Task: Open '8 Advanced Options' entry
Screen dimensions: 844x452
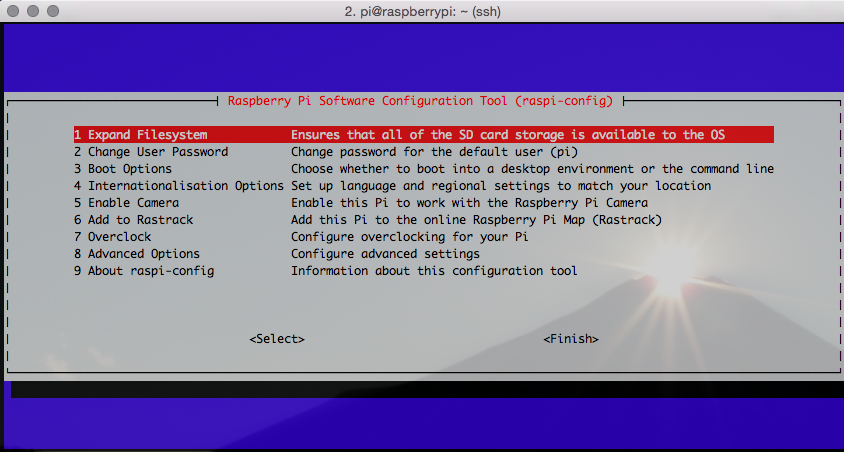Action: 137,254
